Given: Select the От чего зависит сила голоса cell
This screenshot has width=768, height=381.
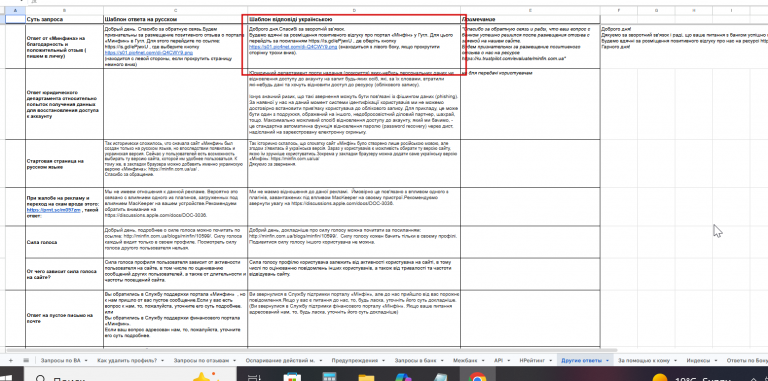Looking at the screenshot, I should pos(64,274).
